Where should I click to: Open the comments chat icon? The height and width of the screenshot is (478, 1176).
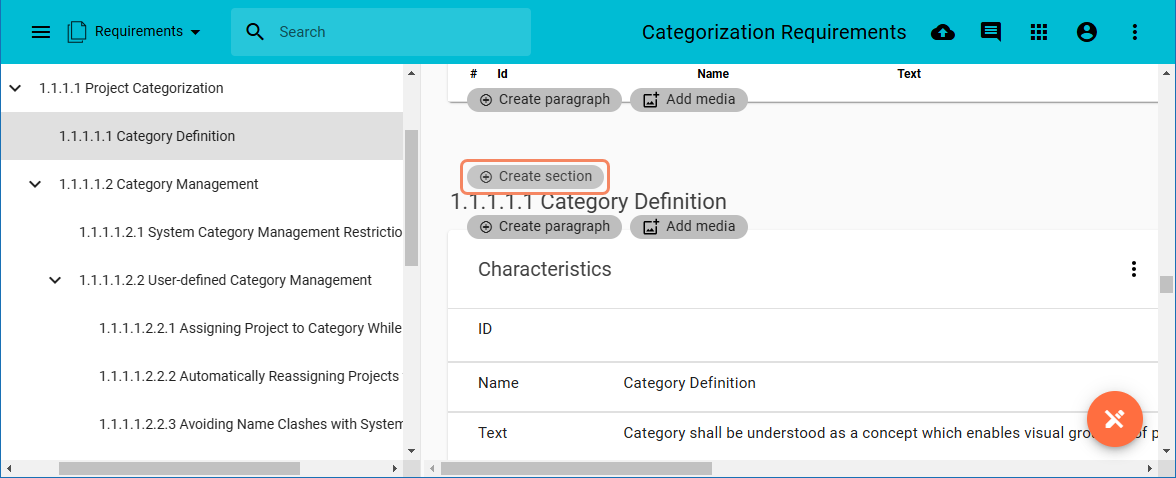pyautogui.click(x=990, y=32)
